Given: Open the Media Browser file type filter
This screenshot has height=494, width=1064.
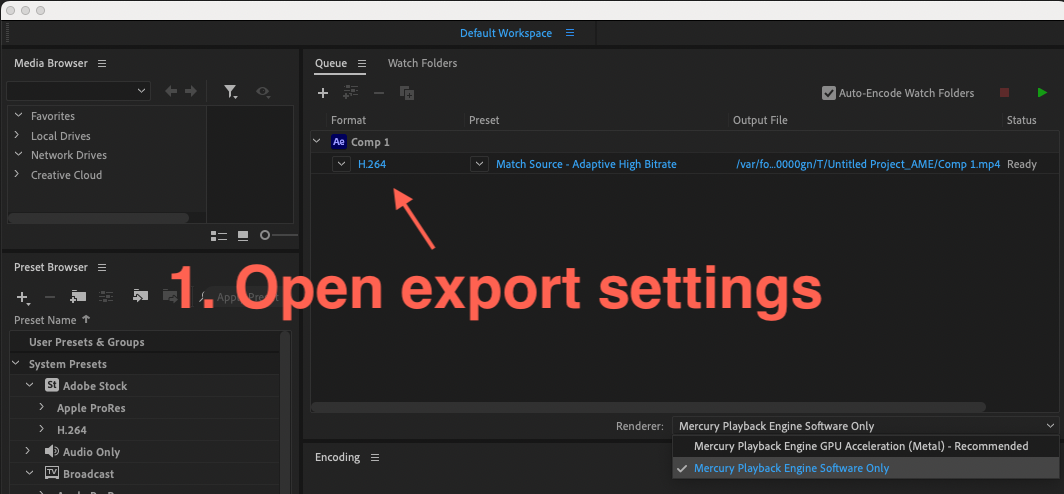Looking at the screenshot, I should [231, 92].
